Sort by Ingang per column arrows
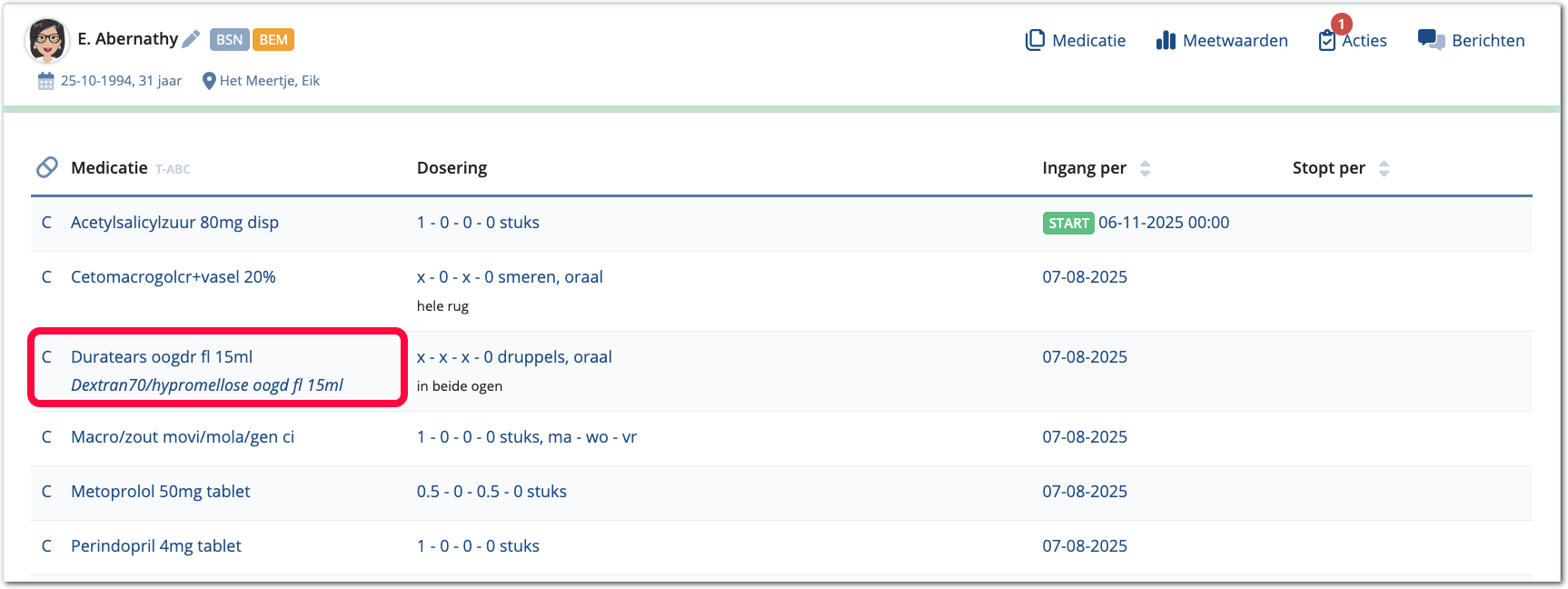The image size is (1568, 589). pyautogui.click(x=1145, y=168)
